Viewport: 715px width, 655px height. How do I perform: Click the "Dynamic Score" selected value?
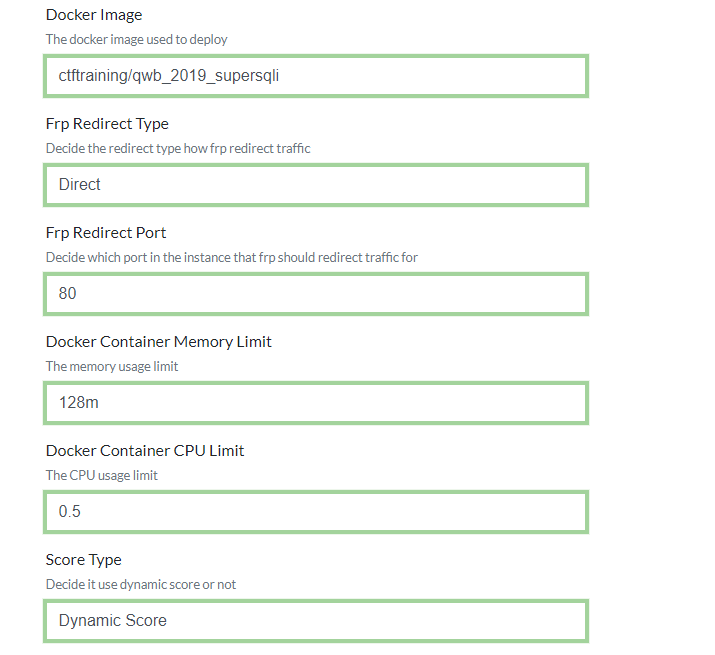(113, 621)
